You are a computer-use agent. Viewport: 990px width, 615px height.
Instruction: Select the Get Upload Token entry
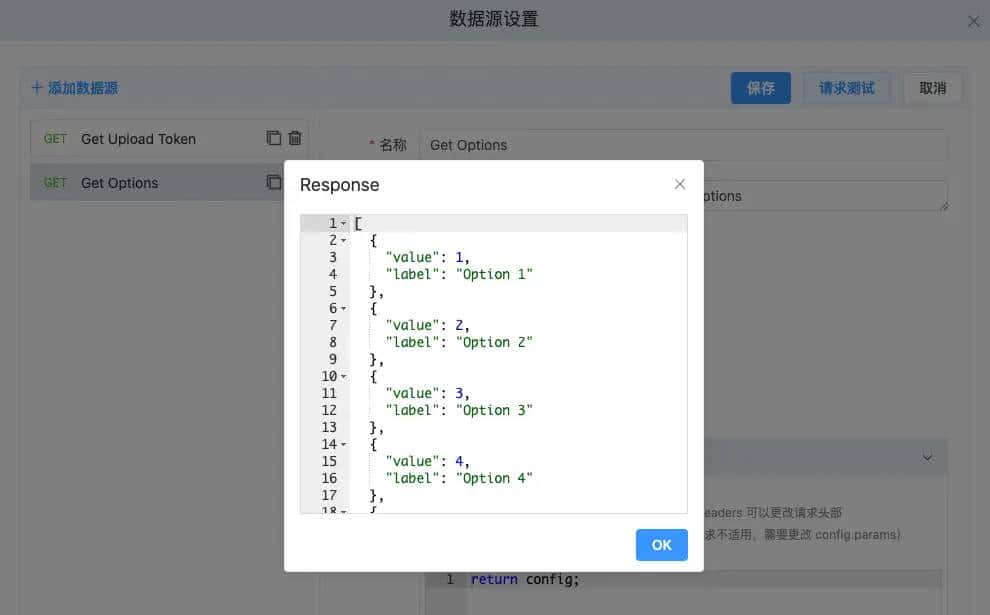pyautogui.click(x=138, y=139)
